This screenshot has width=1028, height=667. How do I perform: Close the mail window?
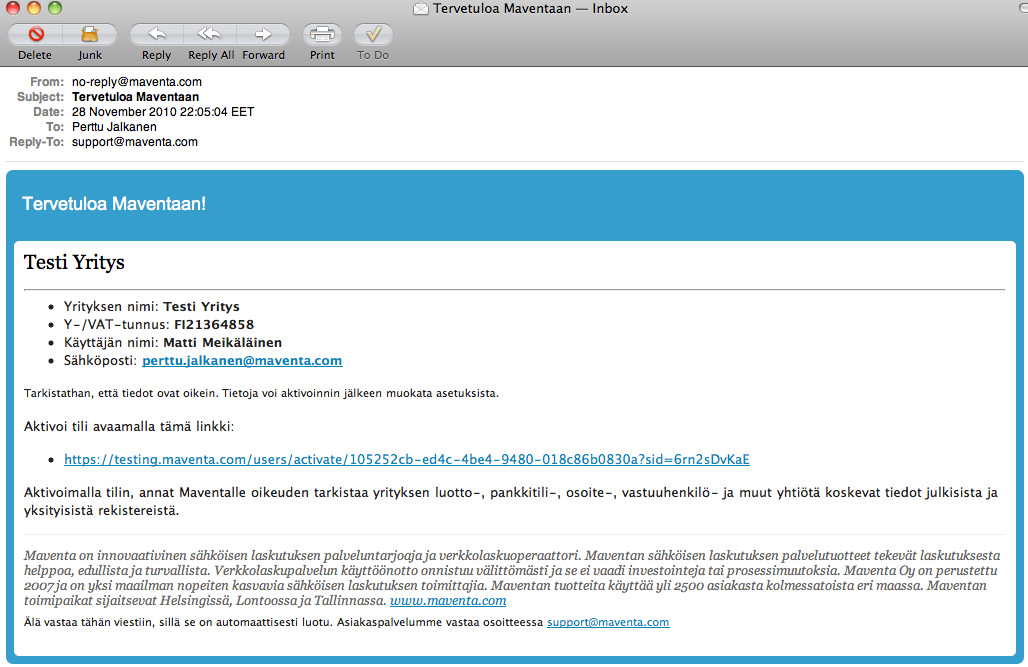click(13, 8)
